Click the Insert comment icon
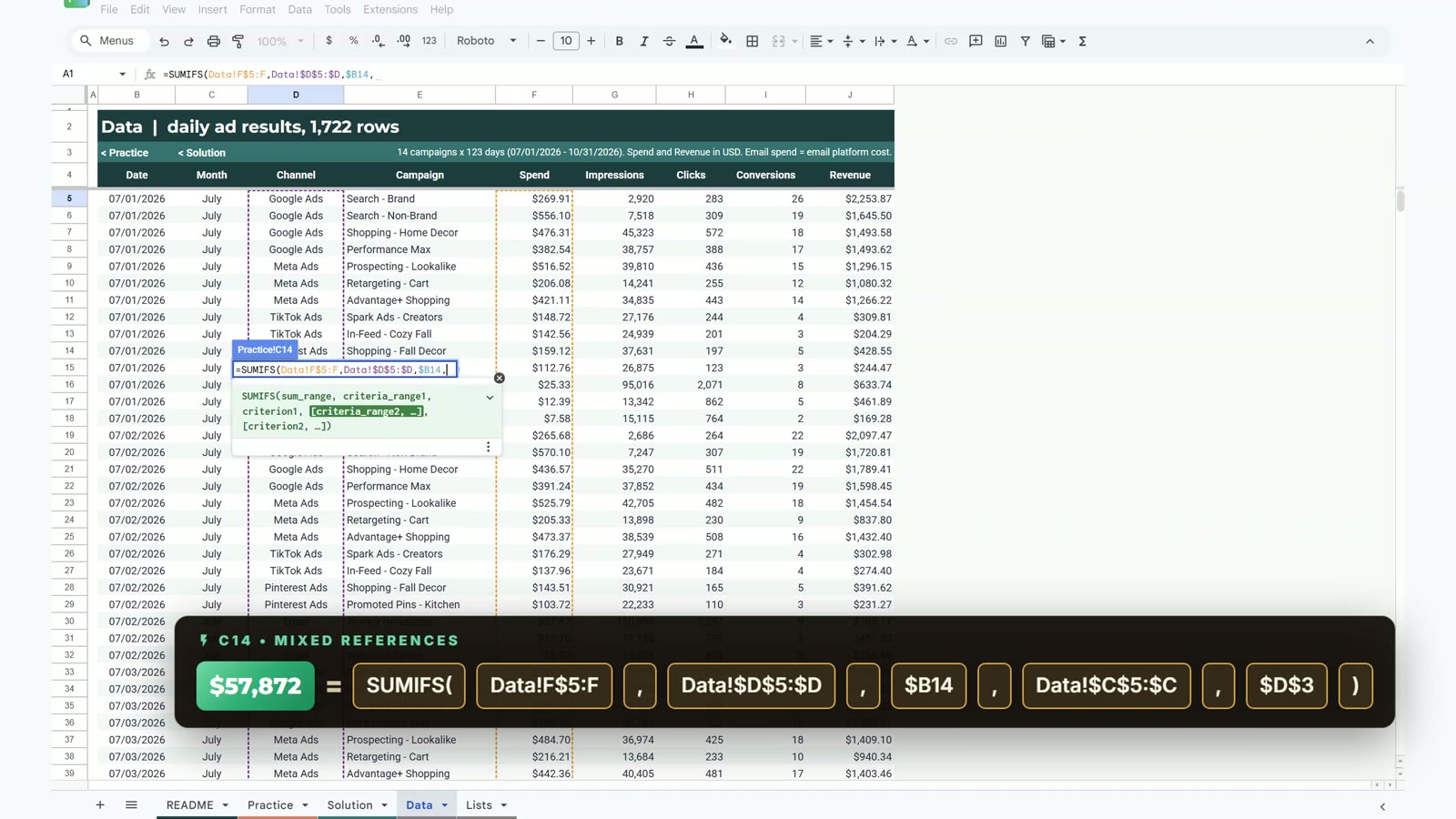The height and width of the screenshot is (819, 1456). (976, 41)
